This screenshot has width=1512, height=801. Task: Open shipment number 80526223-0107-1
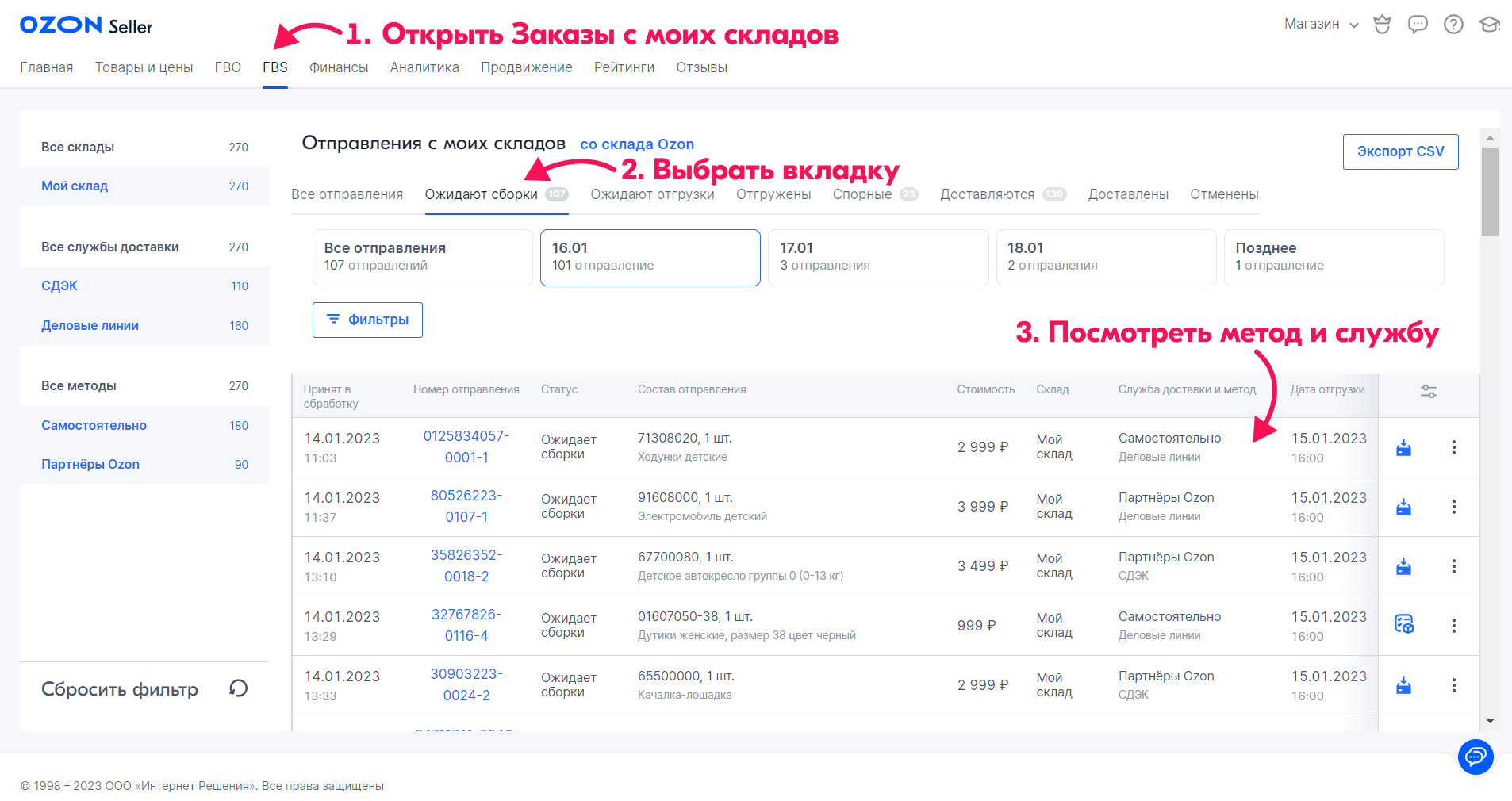pyautogui.click(x=466, y=506)
